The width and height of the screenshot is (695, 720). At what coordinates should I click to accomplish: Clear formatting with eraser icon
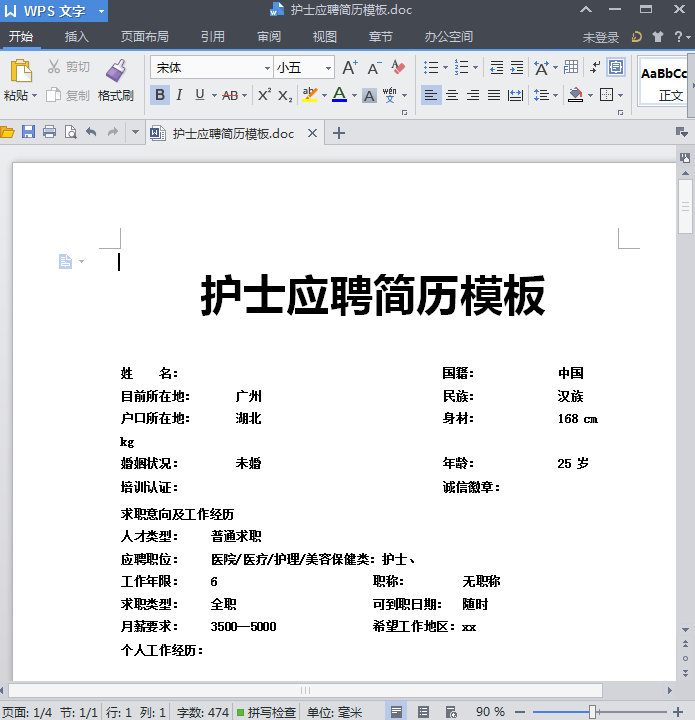click(398, 68)
